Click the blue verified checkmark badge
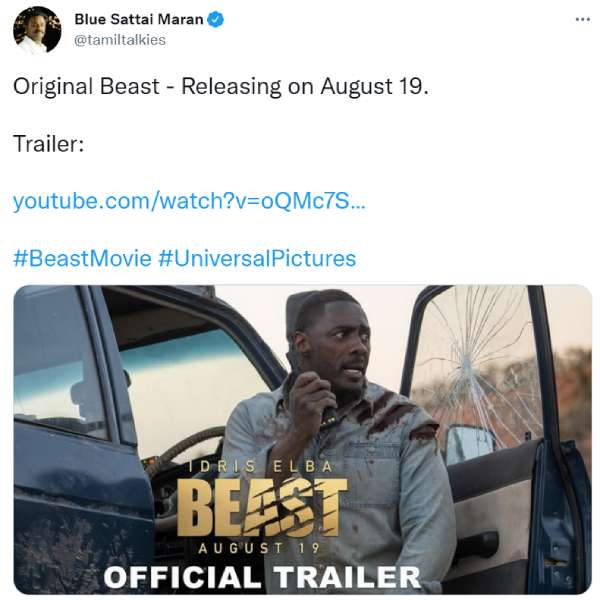 coord(215,19)
